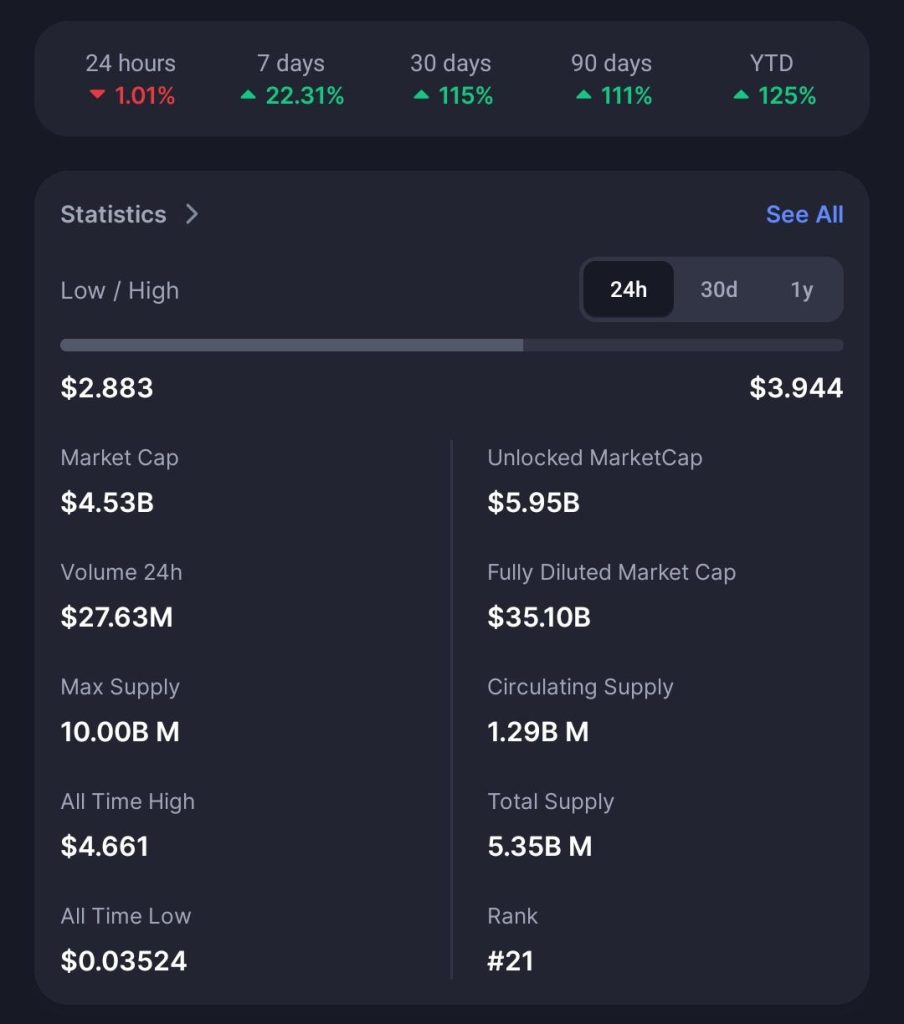Viewport: 904px width, 1024px height.
Task: Click the All Time High value $4.661
Action: (x=104, y=846)
